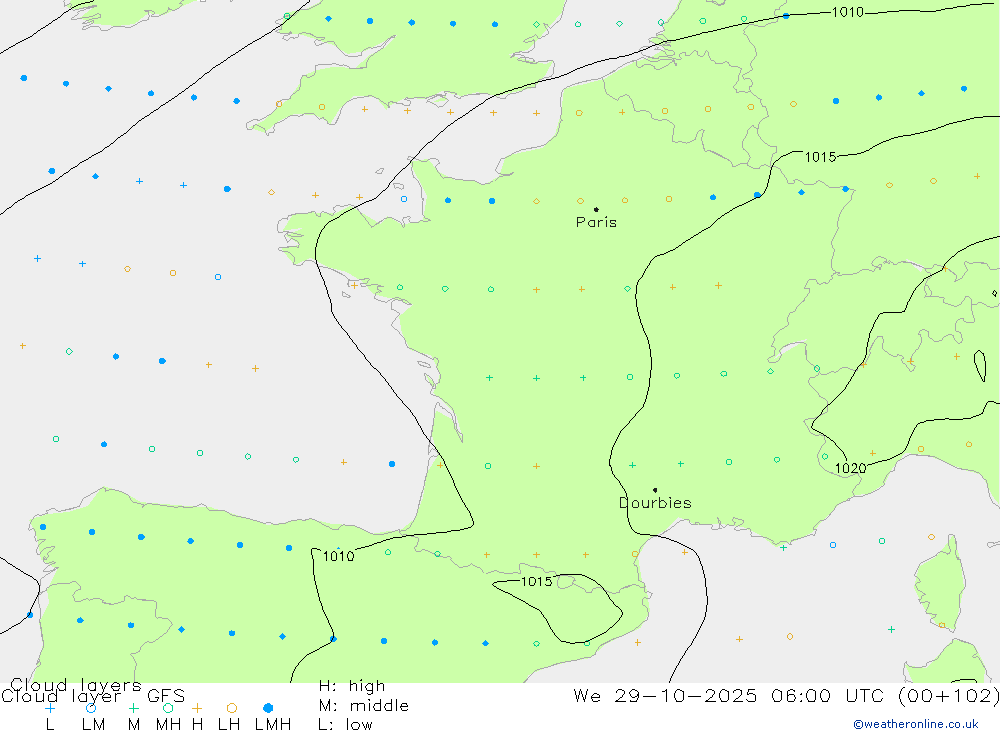Click the 1015 isobar label over Germany
This screenshot has width=1000, height=733.
click(x=820, y=157)
